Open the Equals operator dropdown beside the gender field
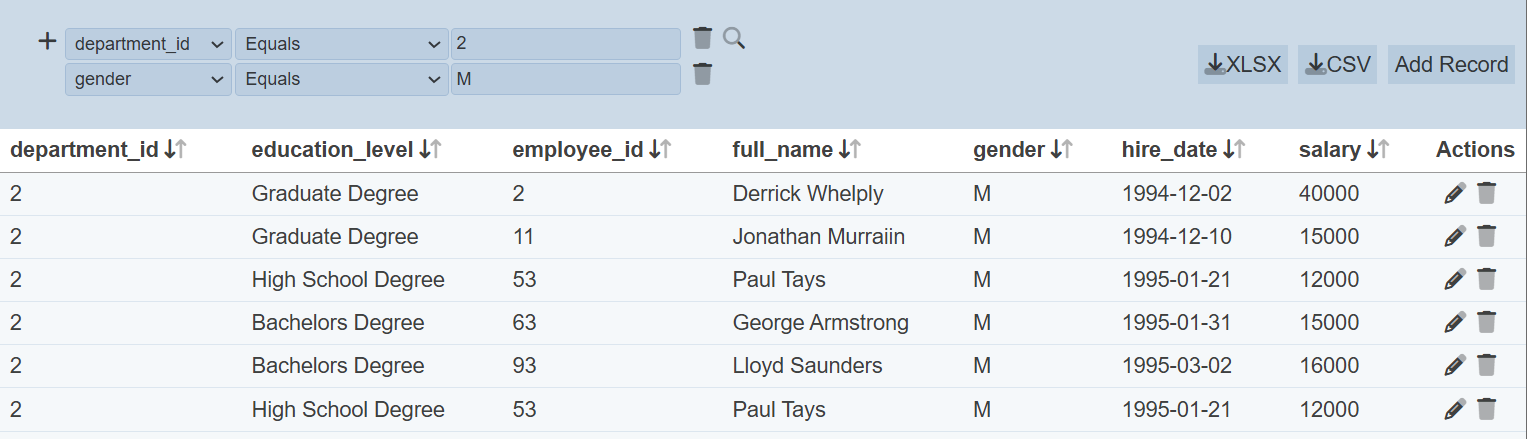The width and height of the screenshot is (1527, 439). point(341,79)
